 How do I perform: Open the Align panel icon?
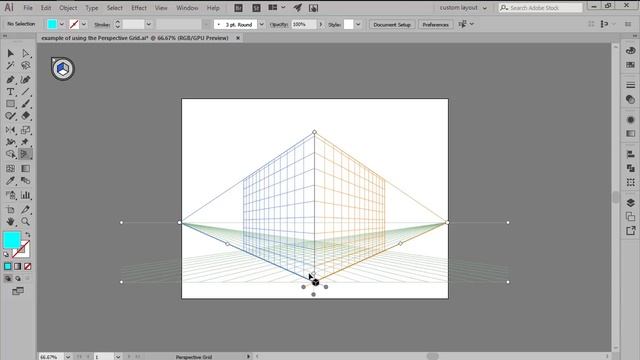631,154
